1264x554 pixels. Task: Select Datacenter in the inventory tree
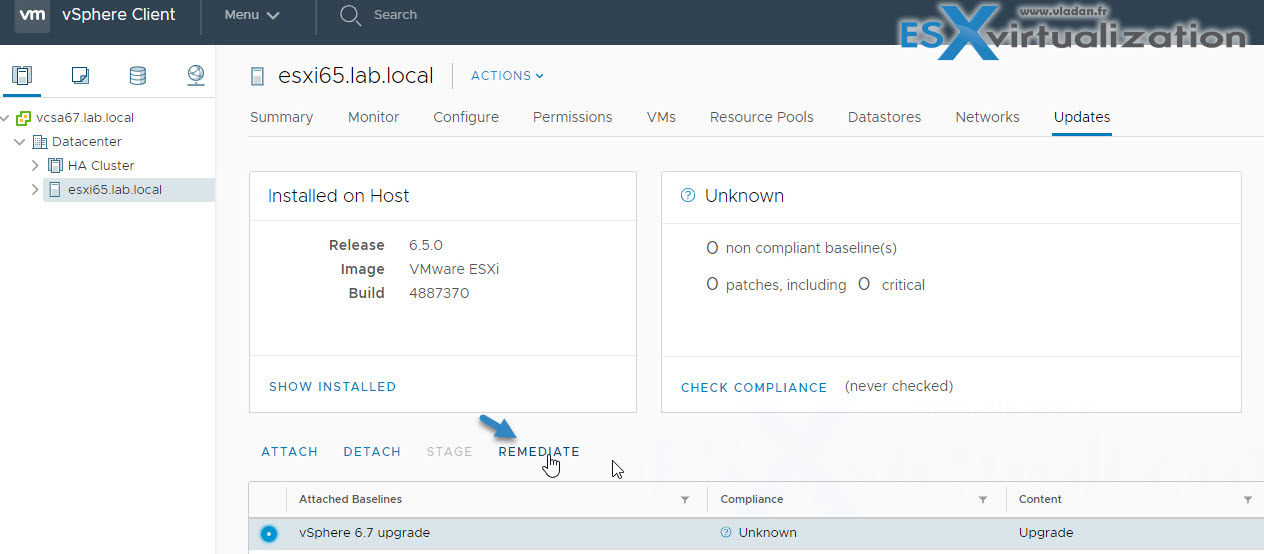pos(87,141)
